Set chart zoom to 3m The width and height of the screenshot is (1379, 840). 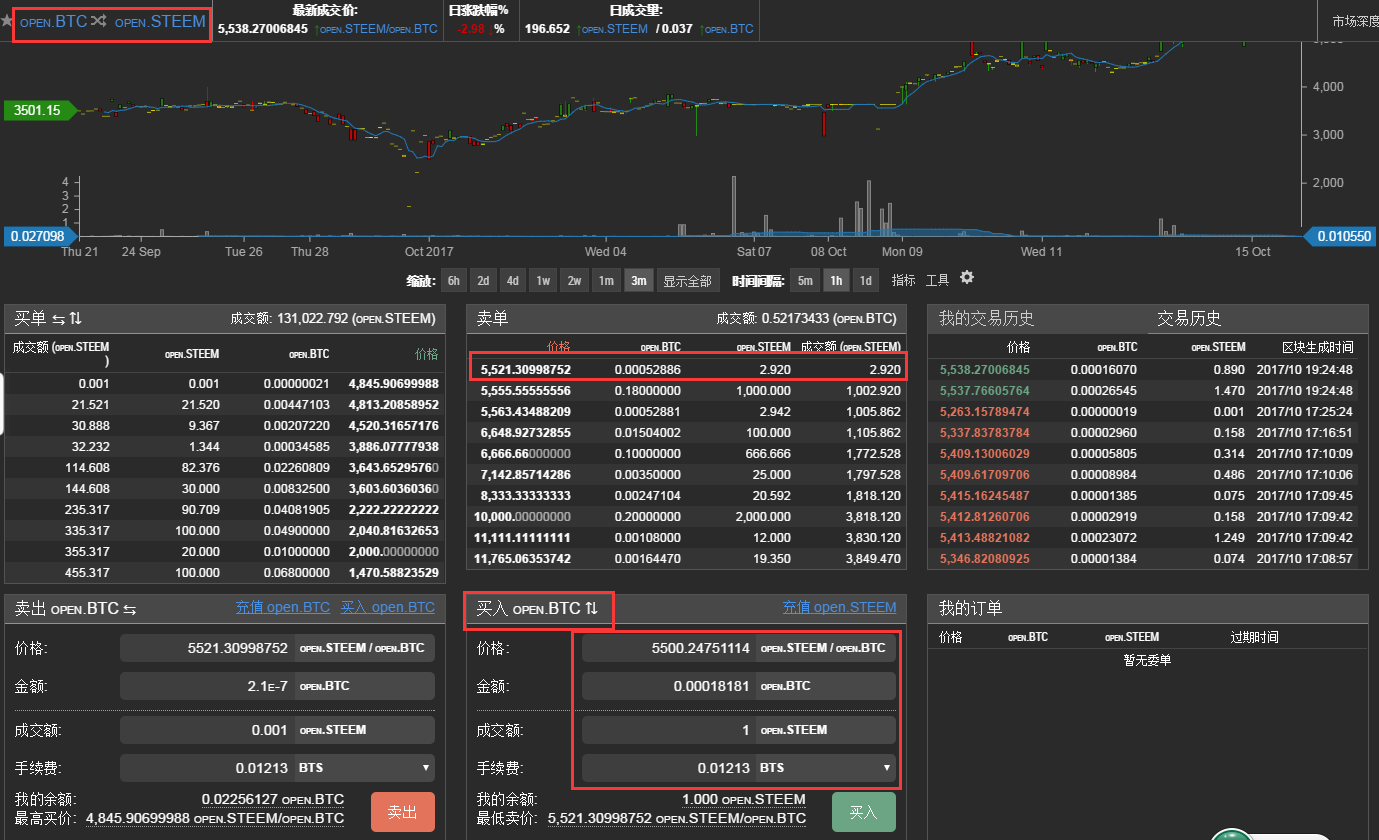[x=638, y=281]
